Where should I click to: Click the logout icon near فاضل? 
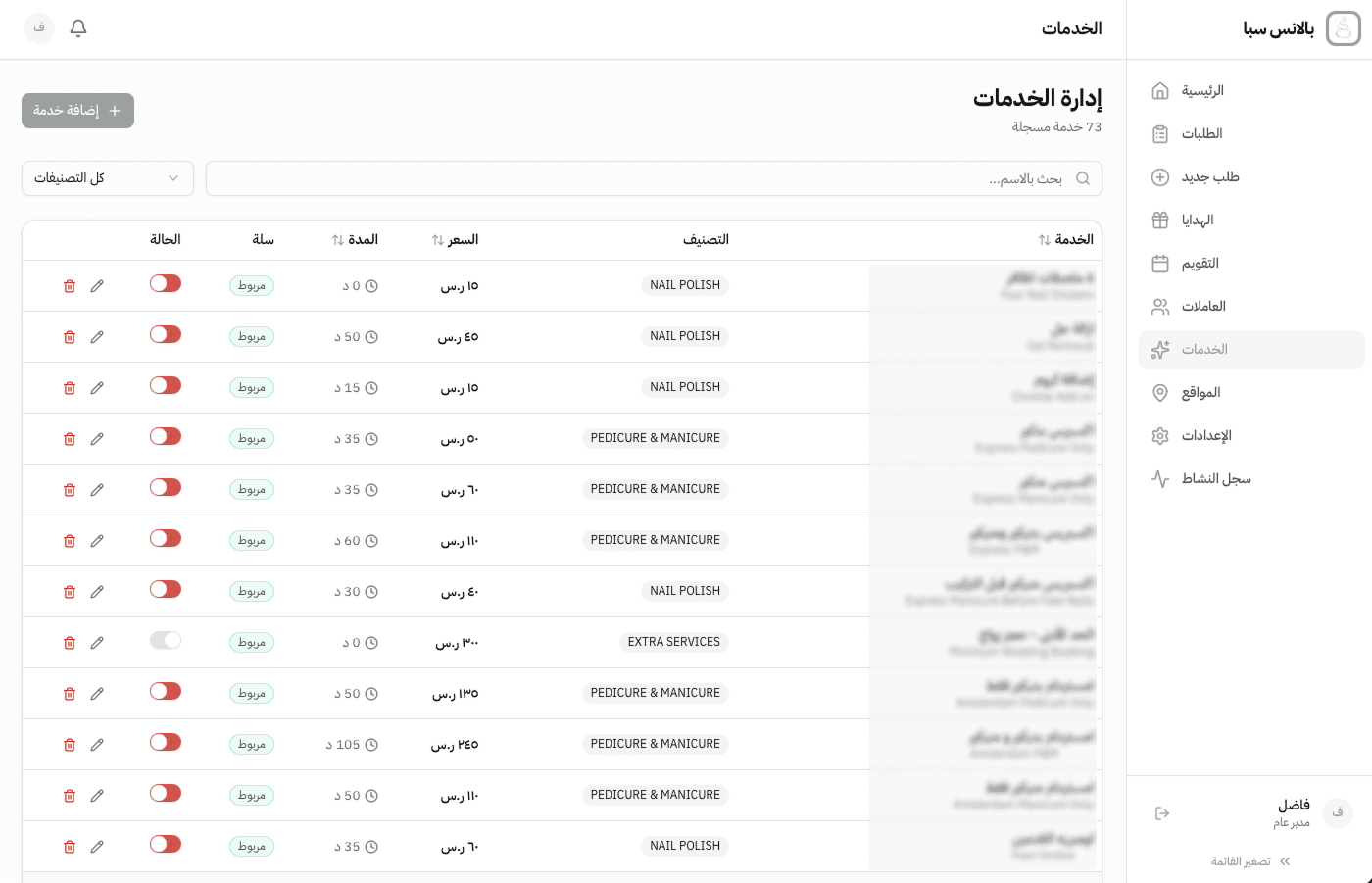click(1162, 813)
